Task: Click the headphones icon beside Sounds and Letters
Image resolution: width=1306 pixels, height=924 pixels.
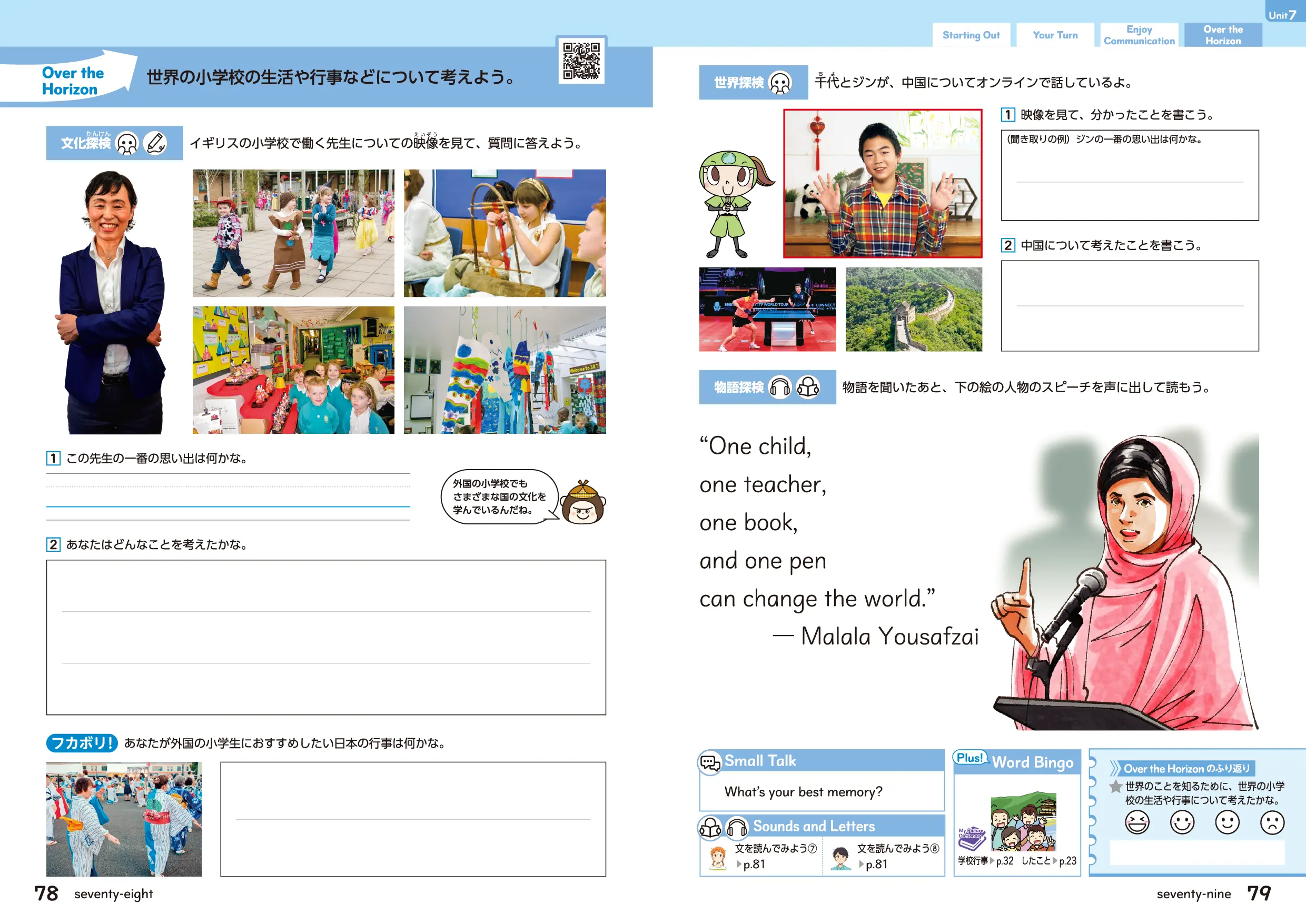Action: tap(737, 828)
